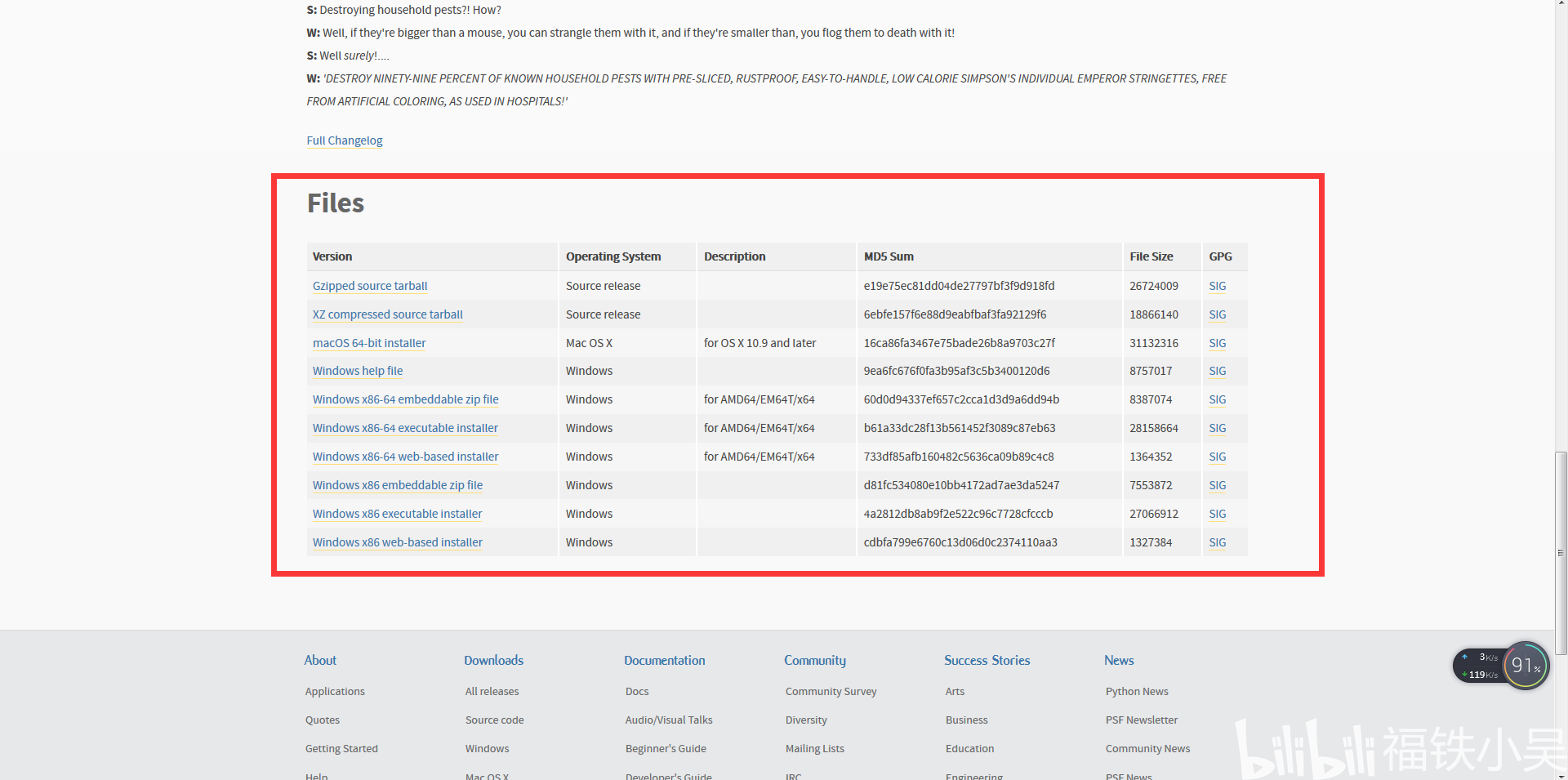This screenshot has height=780, width=1568.
Task: Download Windows x86-64 web-based installer
Action: click(406, 457)
